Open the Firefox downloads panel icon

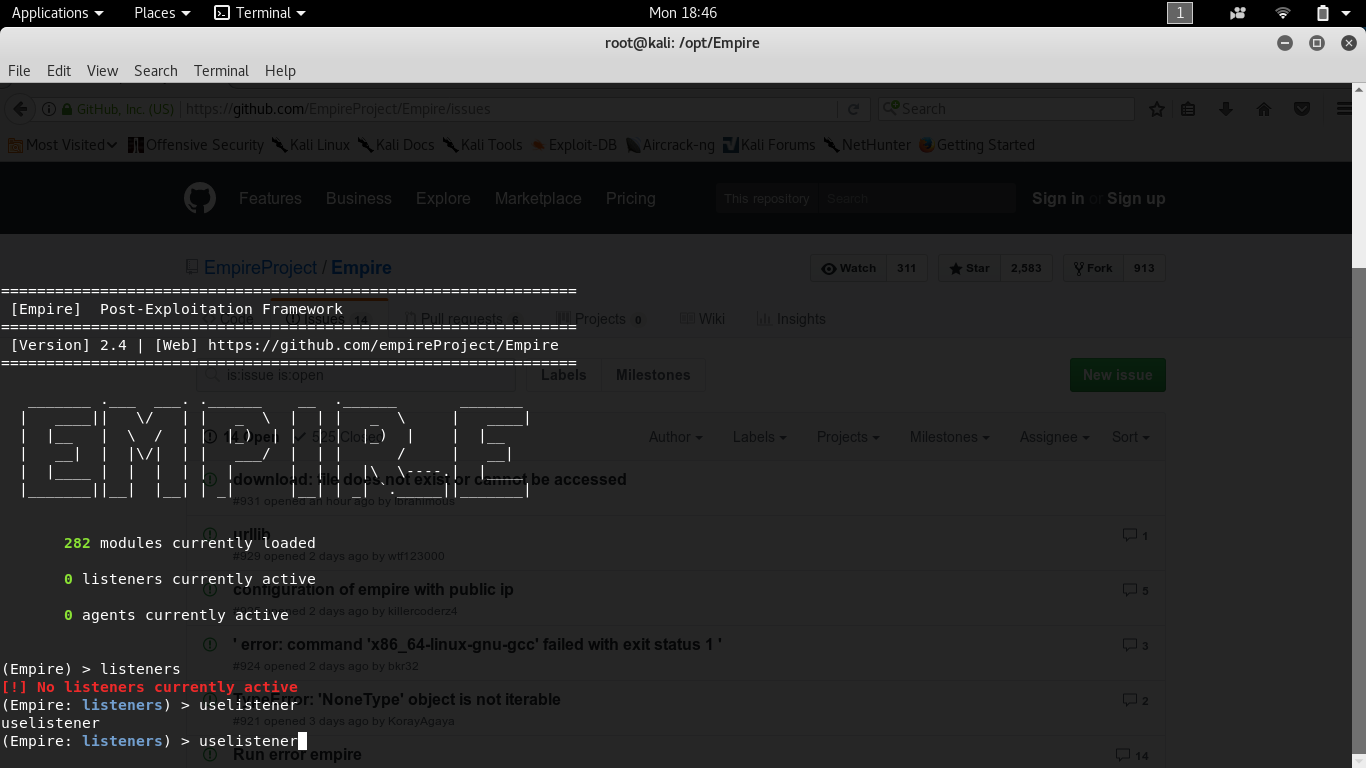[x=1226, y=108]
